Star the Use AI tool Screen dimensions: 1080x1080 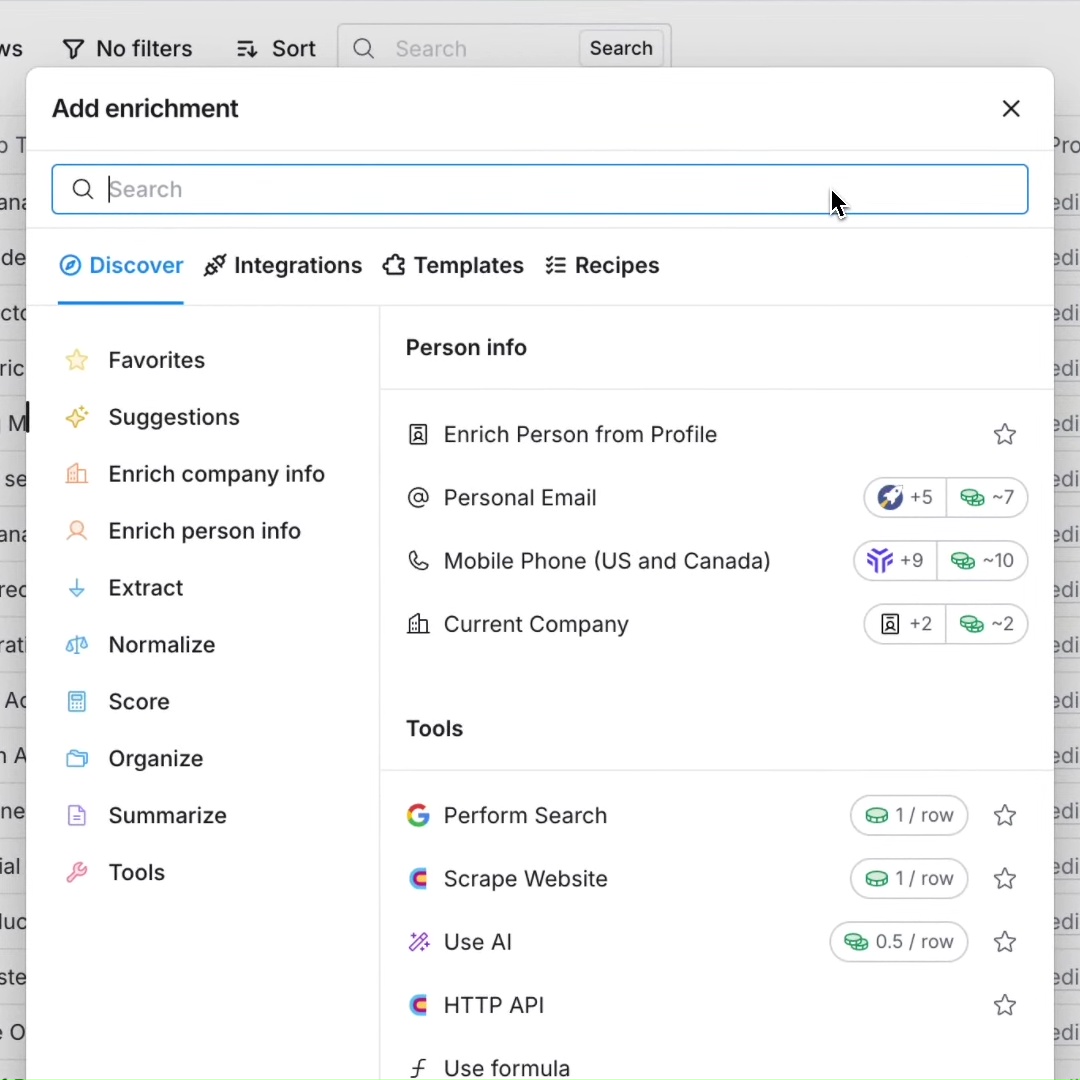tap(1005, 942)
